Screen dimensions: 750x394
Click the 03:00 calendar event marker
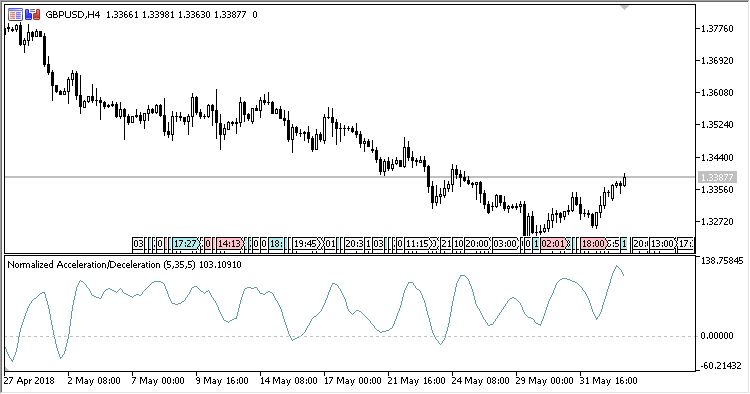[505, 244]
